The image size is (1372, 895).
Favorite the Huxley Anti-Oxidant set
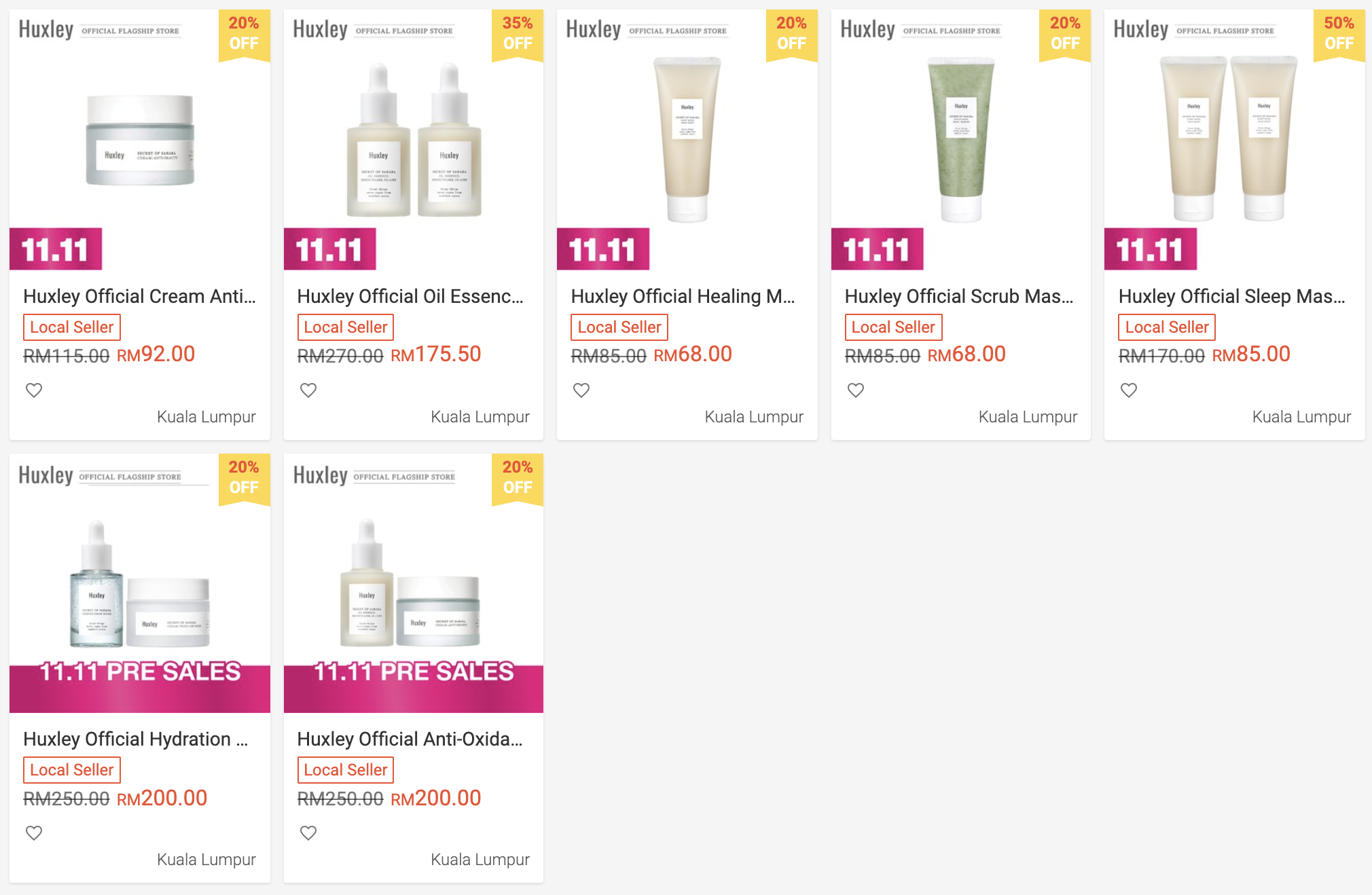(x=308, y=833)
